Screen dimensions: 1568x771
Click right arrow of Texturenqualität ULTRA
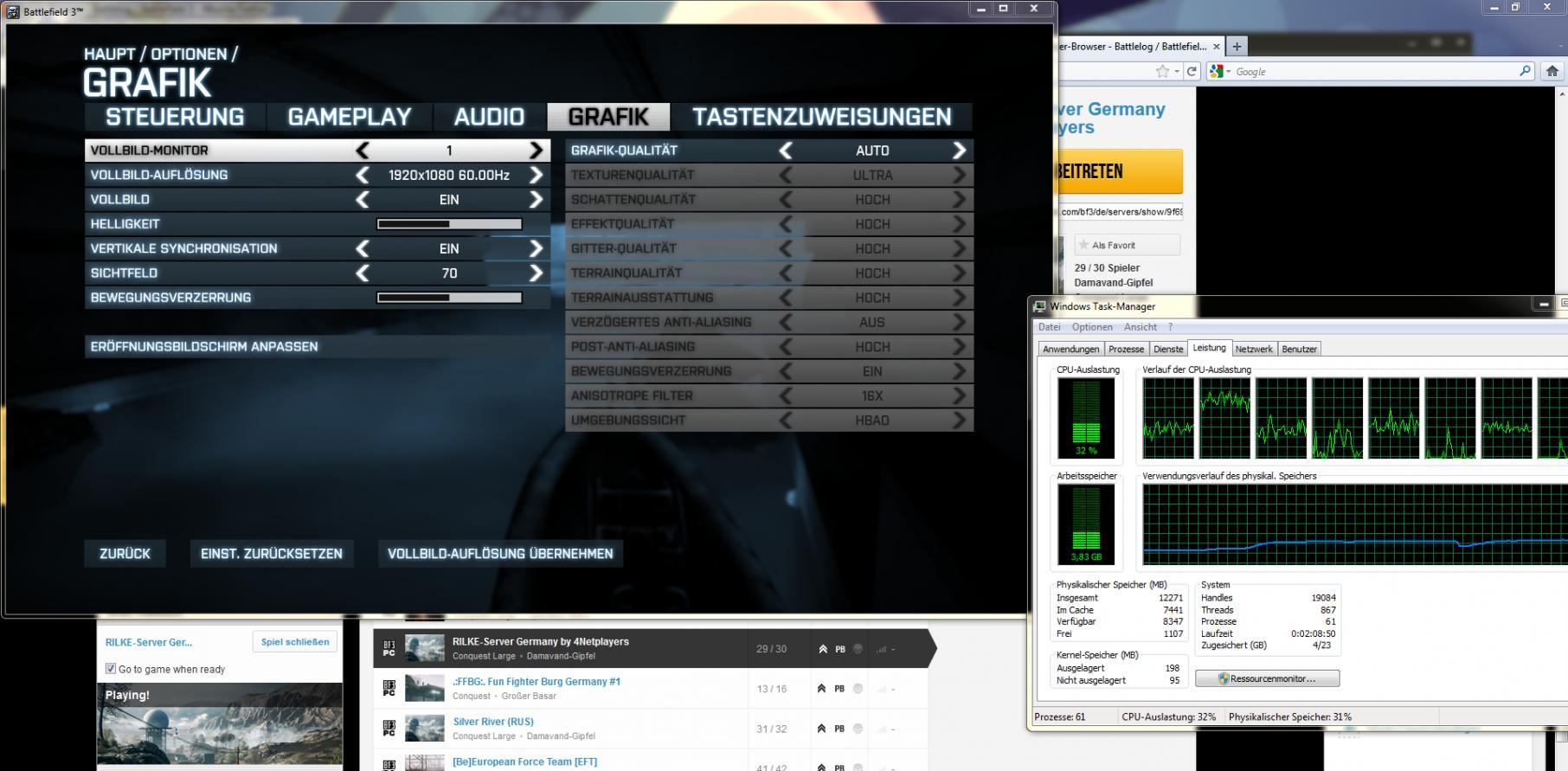[958, 175]
